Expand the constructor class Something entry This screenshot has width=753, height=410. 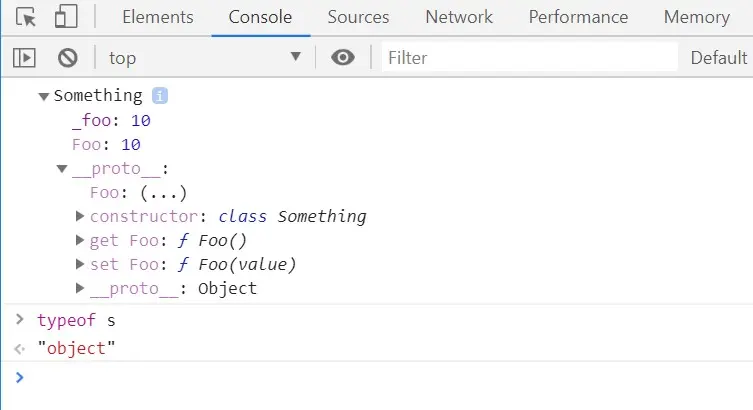[80, 216]
